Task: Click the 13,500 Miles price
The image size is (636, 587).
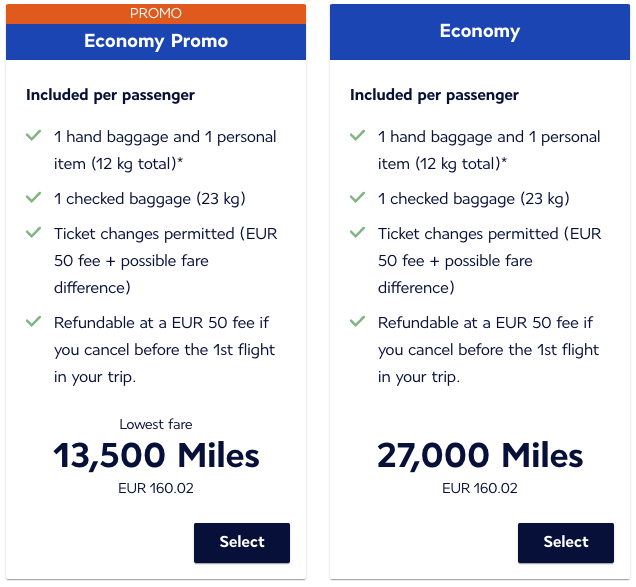Action: click(x=156, y=456)
